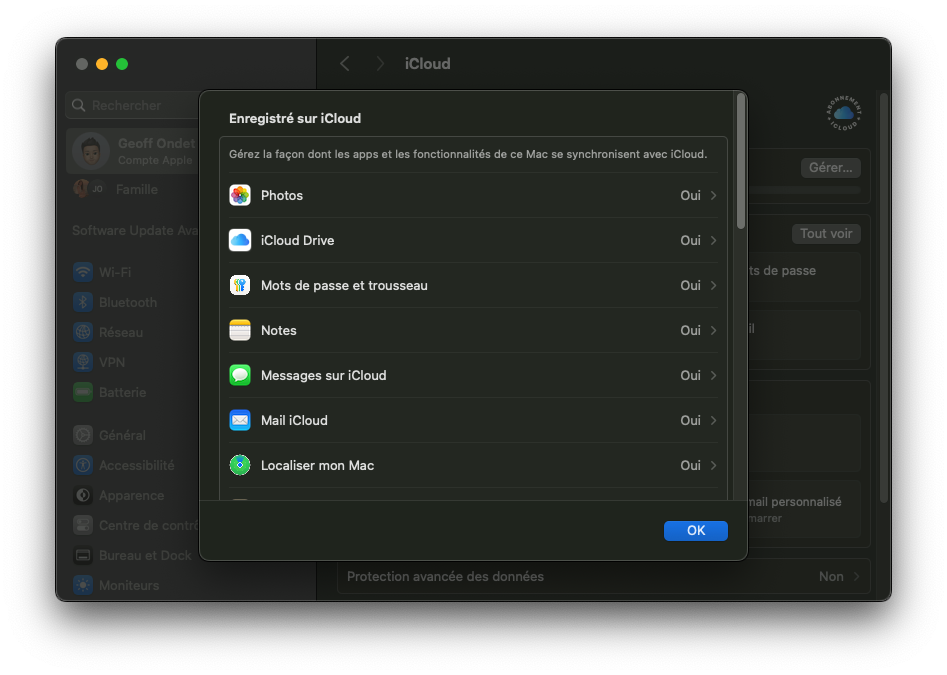
Task: Select VPN in the settings sidebar
Action: point(112,363)
